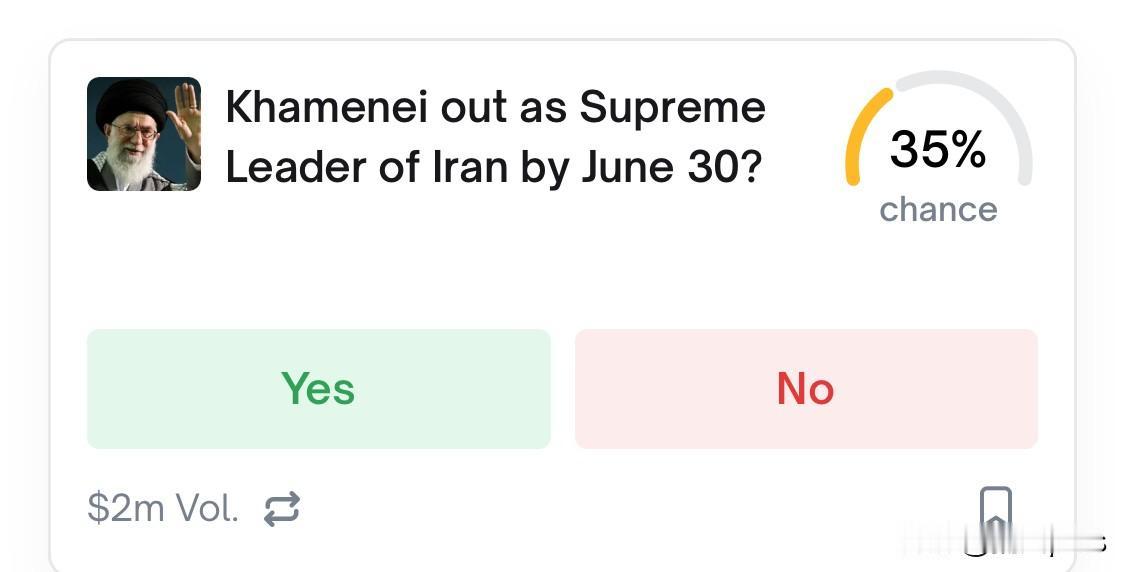Click the waving hand in the portrait
Screen dimensions: 1125x572
(x=185, y=115)
